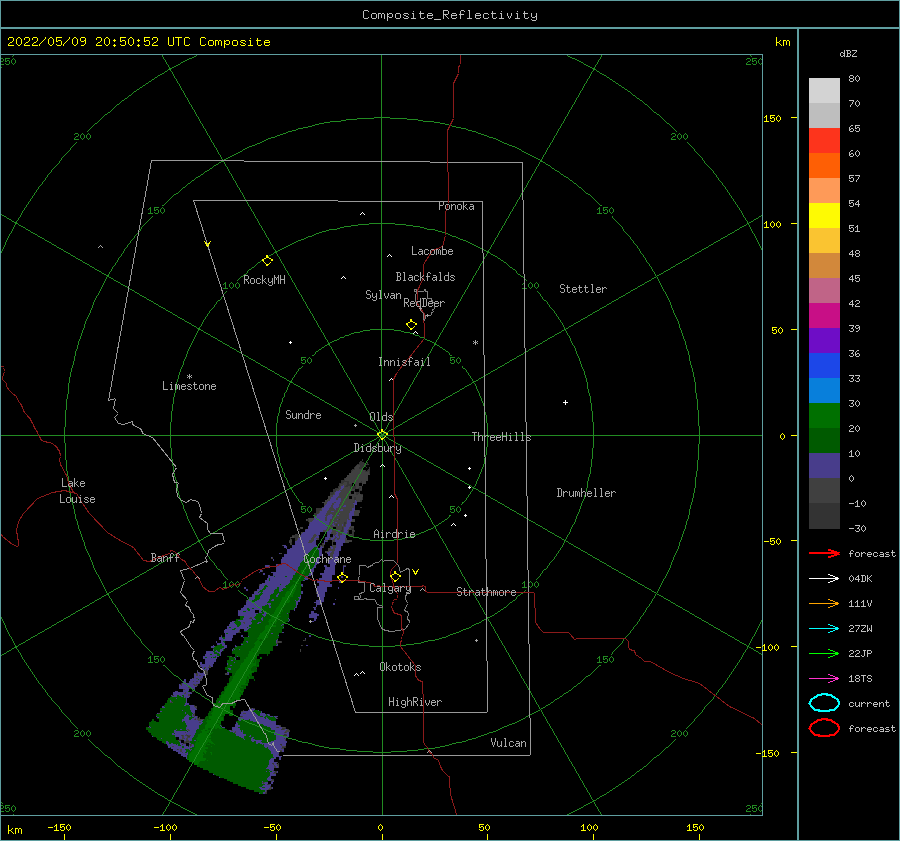Click the Cochrane label
The image size is (900, 841).
[x=327, y=559]
